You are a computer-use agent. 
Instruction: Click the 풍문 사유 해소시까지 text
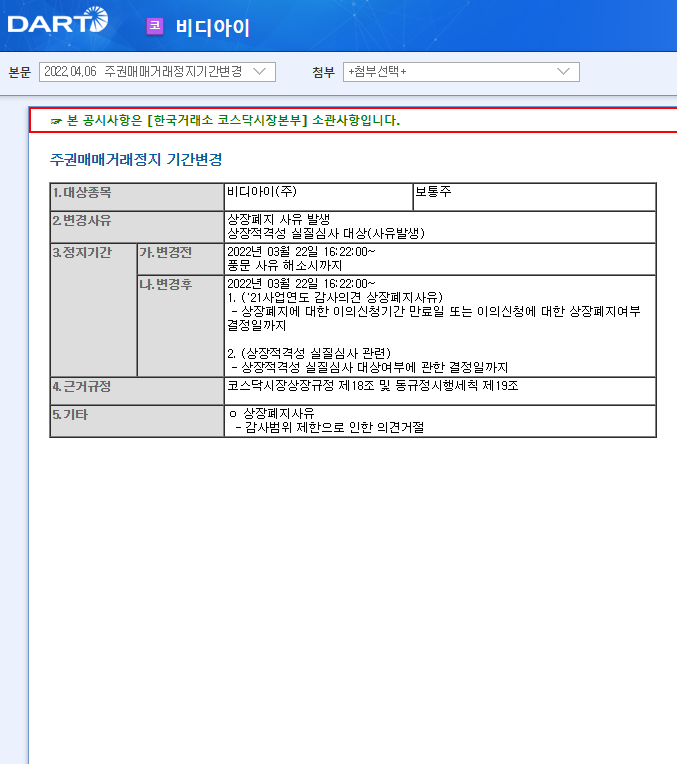(x=285, y=266)
